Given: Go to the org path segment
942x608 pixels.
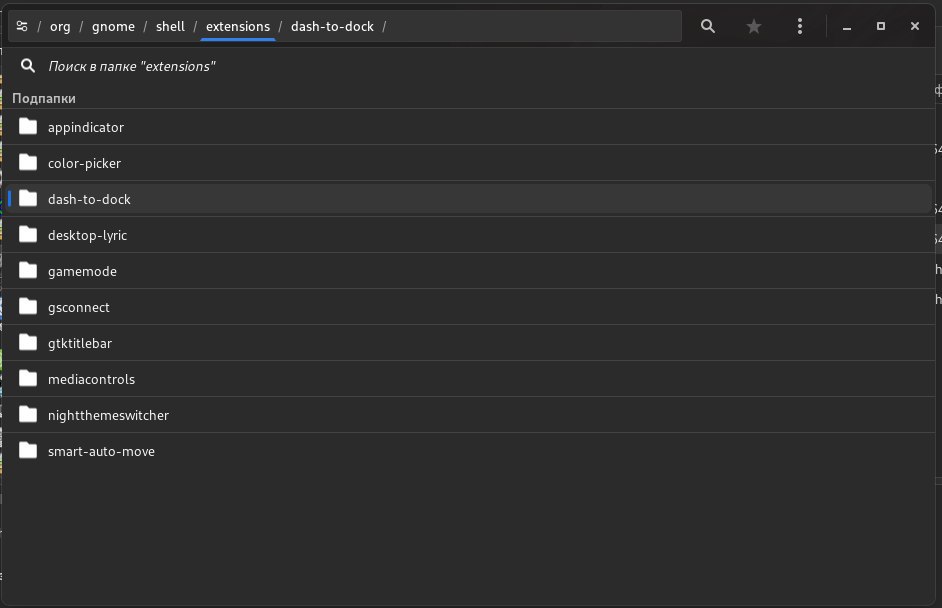Looking at the screenshot, I should pyautogui.click(x=60, y=26).
